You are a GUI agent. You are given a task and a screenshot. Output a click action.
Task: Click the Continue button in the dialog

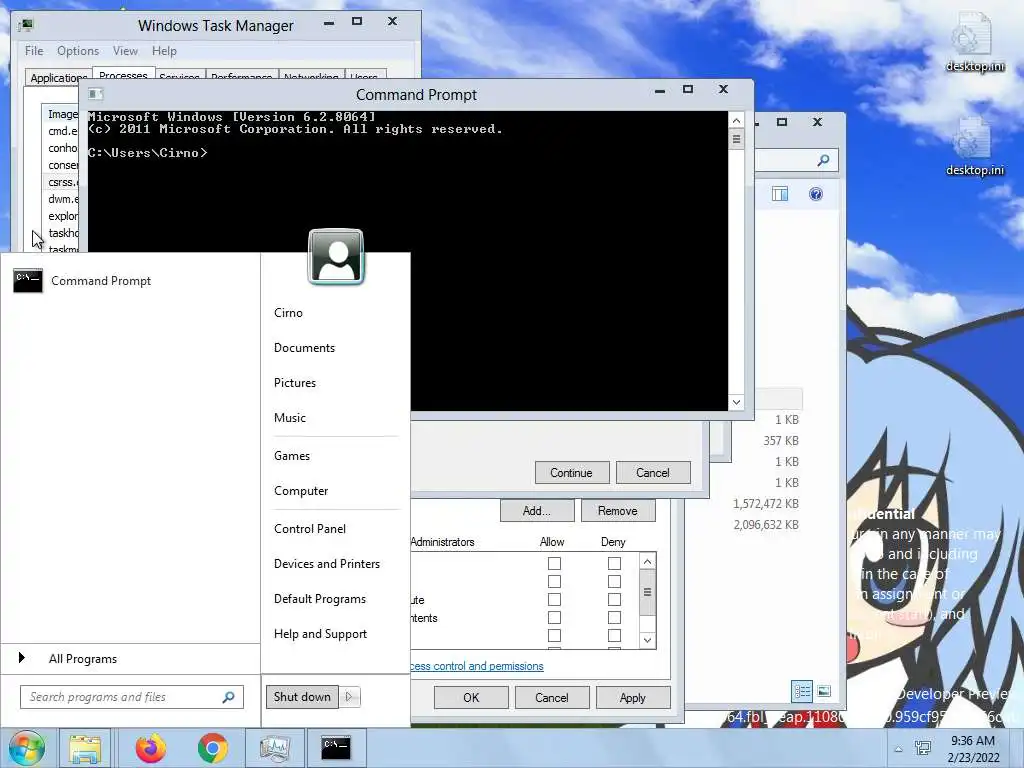pyautogui.click(x=571, y=473)
